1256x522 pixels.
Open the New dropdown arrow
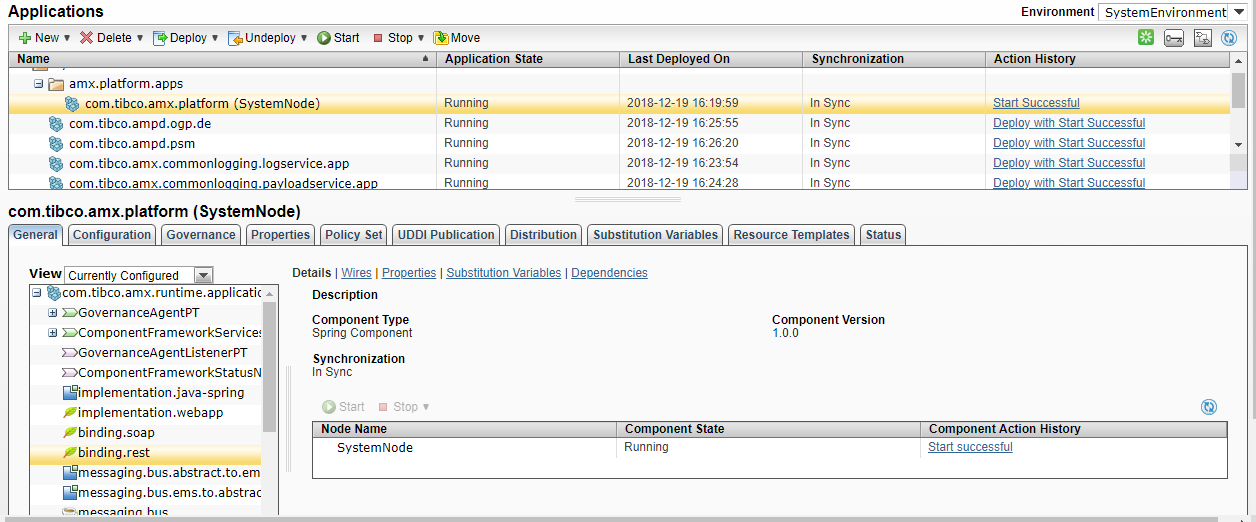(x=67, y=38)
